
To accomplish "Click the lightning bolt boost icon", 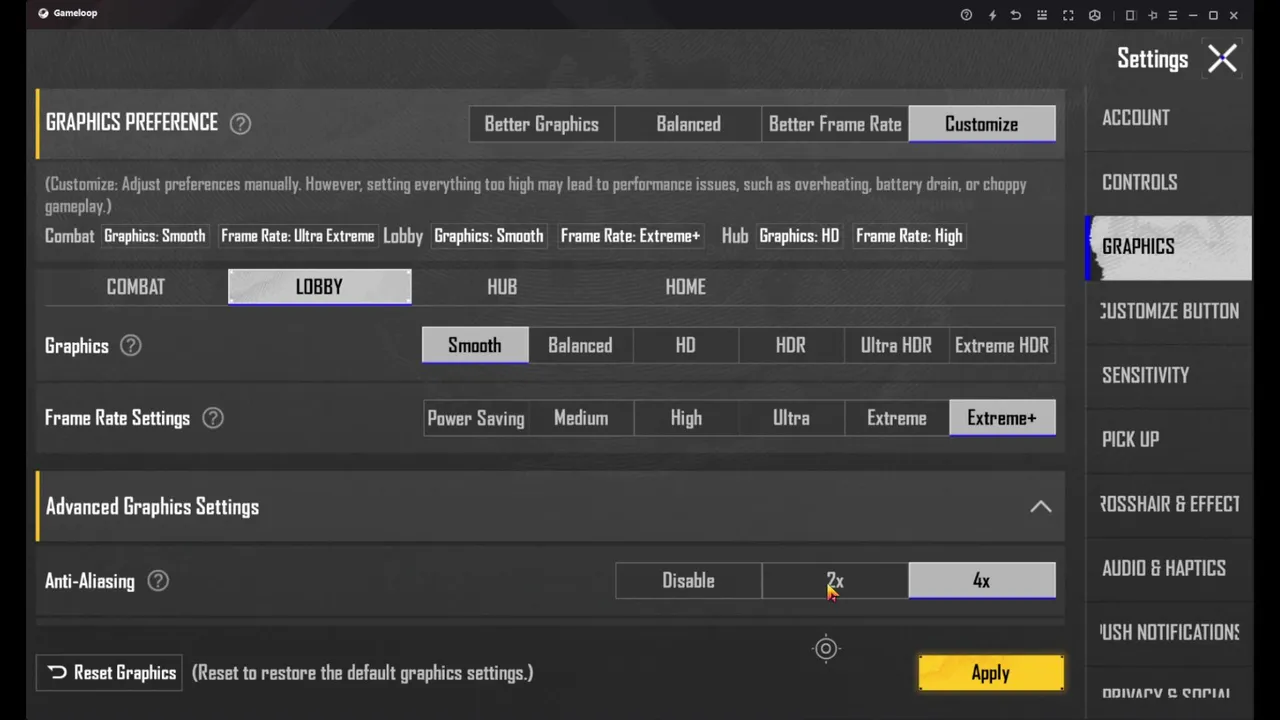I will [x=992, y=15].
